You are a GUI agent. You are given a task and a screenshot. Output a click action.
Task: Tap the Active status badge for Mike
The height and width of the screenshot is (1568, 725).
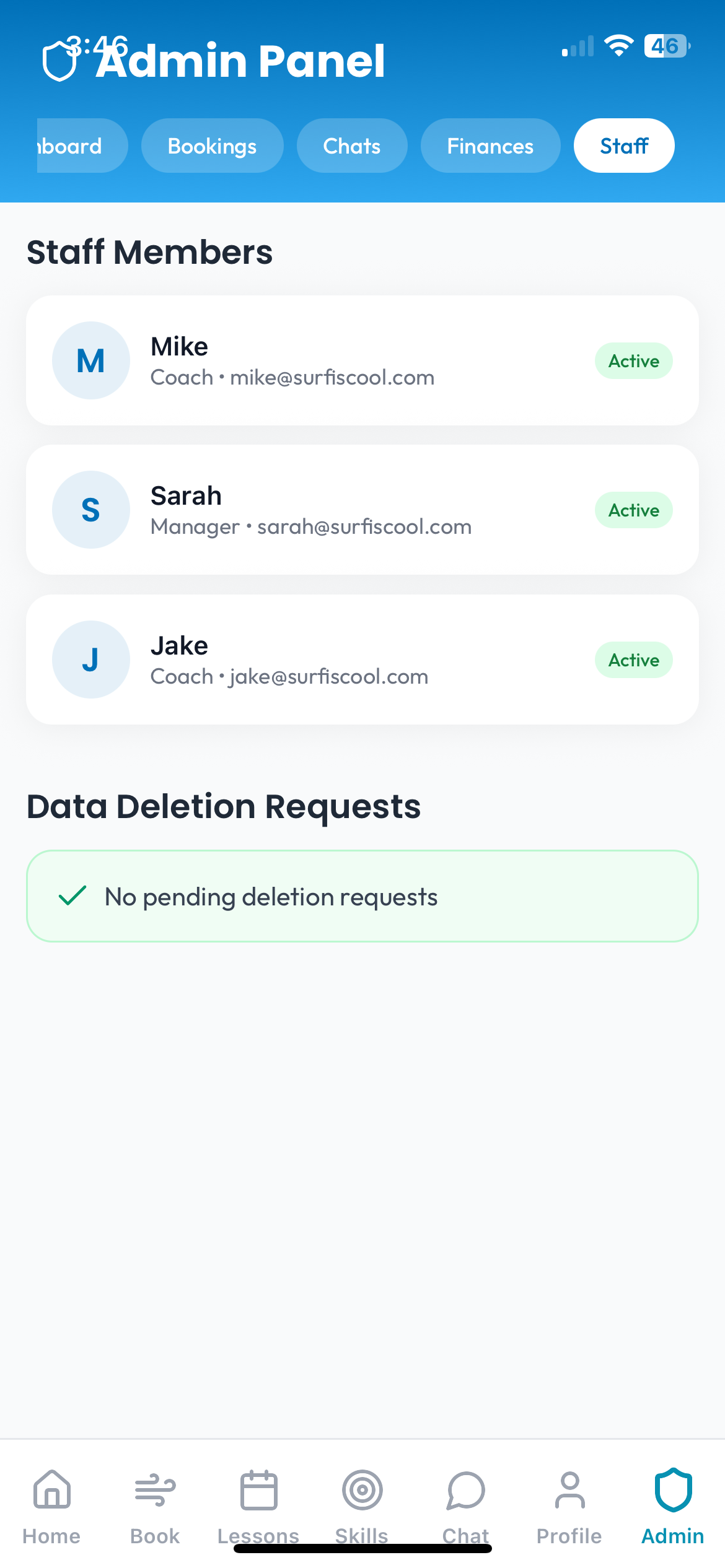point(634,361)
